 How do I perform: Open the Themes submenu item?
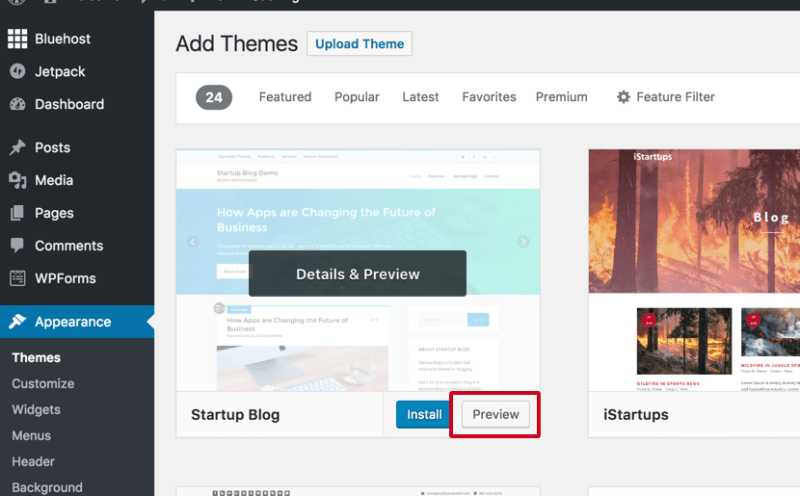tap(36, 358)
